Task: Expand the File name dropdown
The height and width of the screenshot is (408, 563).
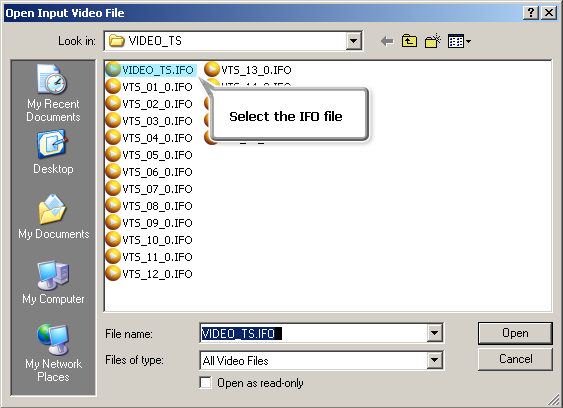Action: click(434, 333)
